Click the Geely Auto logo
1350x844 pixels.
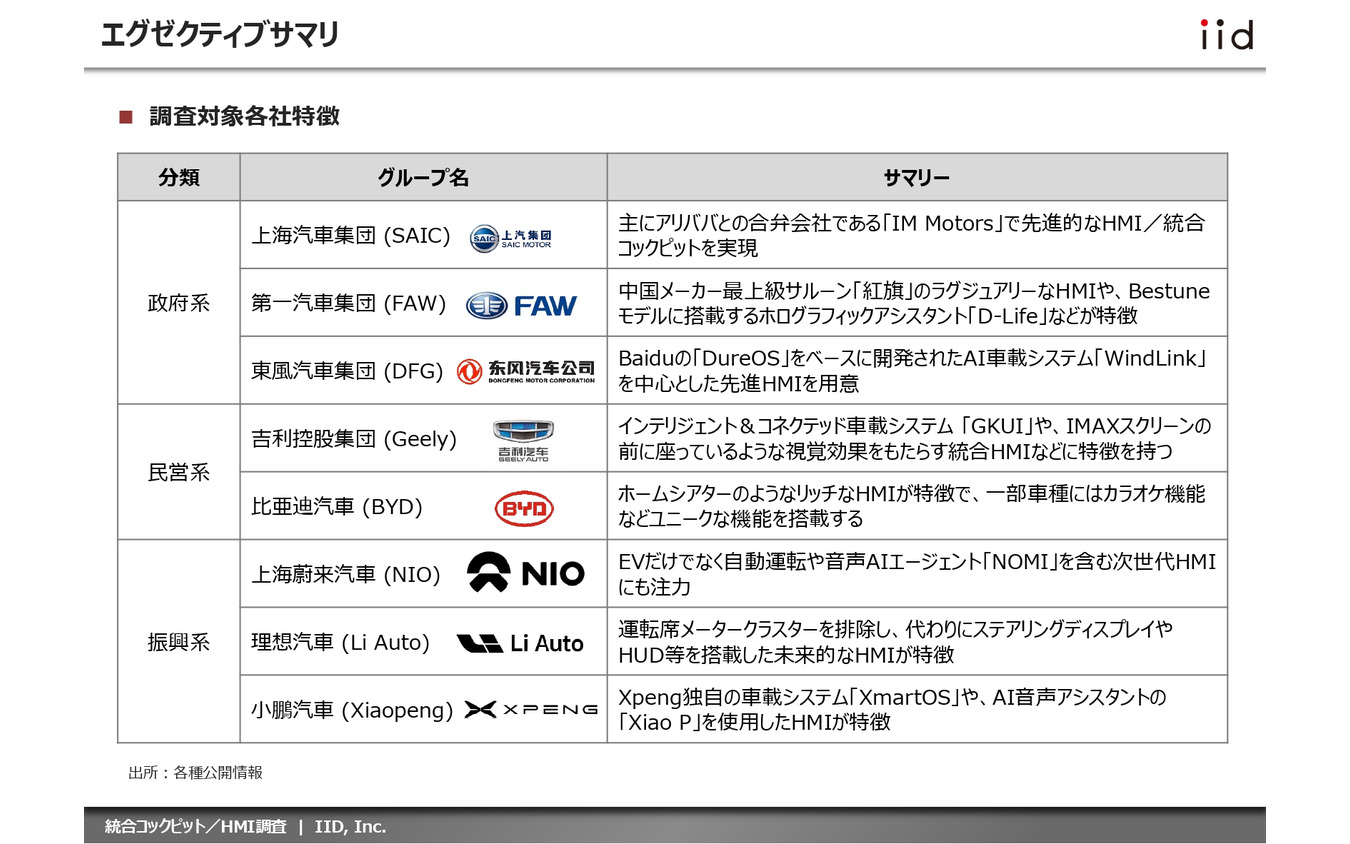click(x=523, y=440)
